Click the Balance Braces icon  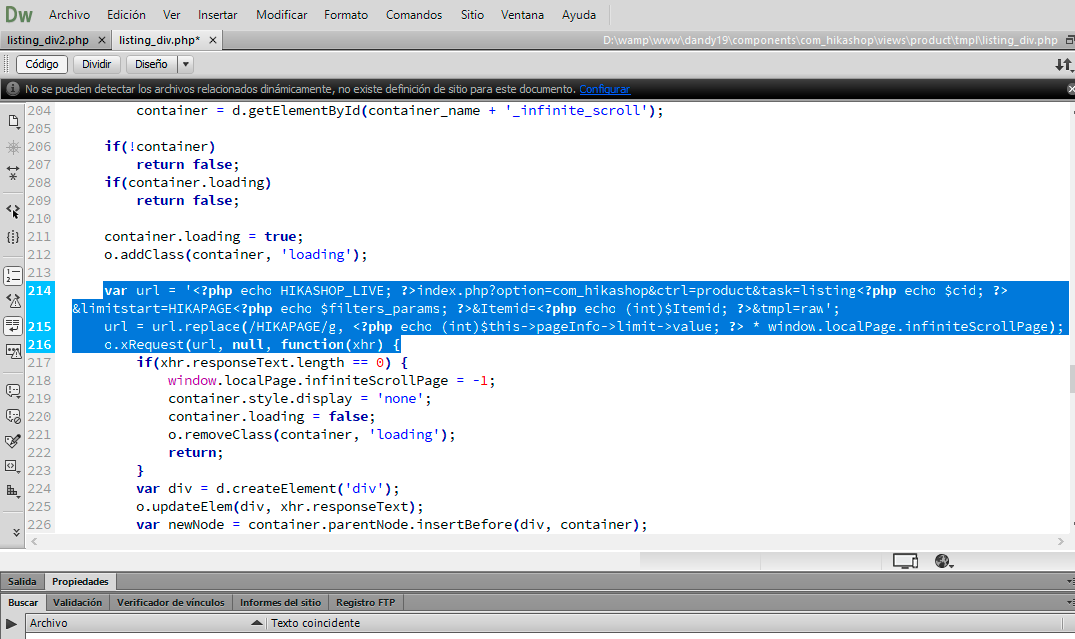pos(13,237)
